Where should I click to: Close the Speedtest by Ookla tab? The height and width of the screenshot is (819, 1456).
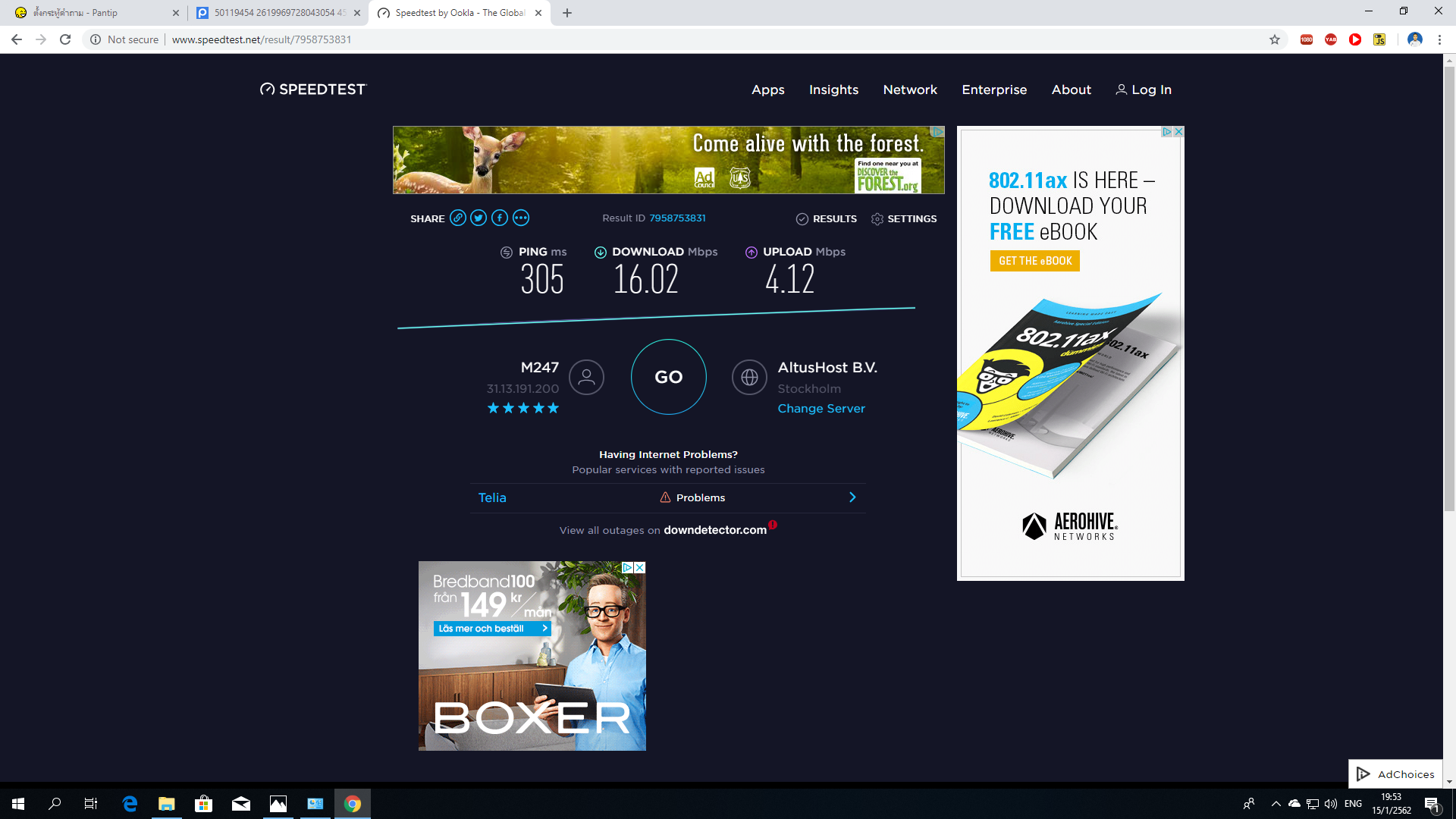pyautogui.click(x=538, y=13)
